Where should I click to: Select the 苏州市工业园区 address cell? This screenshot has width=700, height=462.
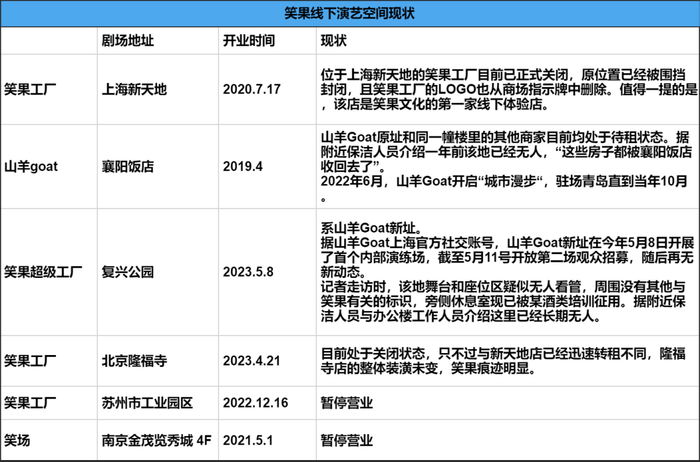[147, 403]
